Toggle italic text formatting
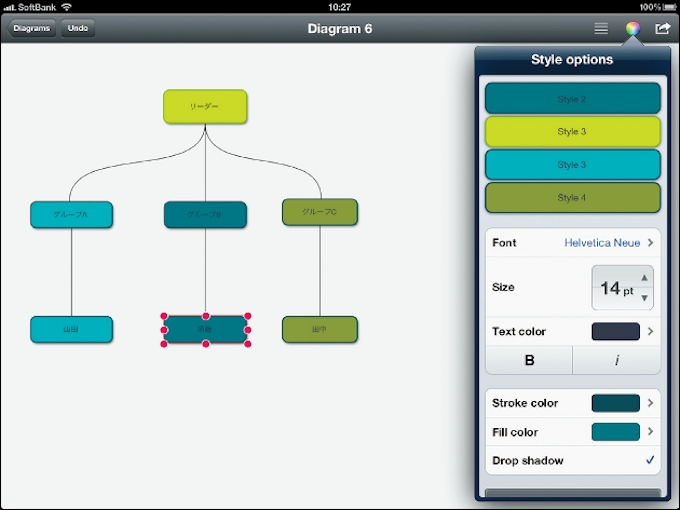 (x=616, y=361)
